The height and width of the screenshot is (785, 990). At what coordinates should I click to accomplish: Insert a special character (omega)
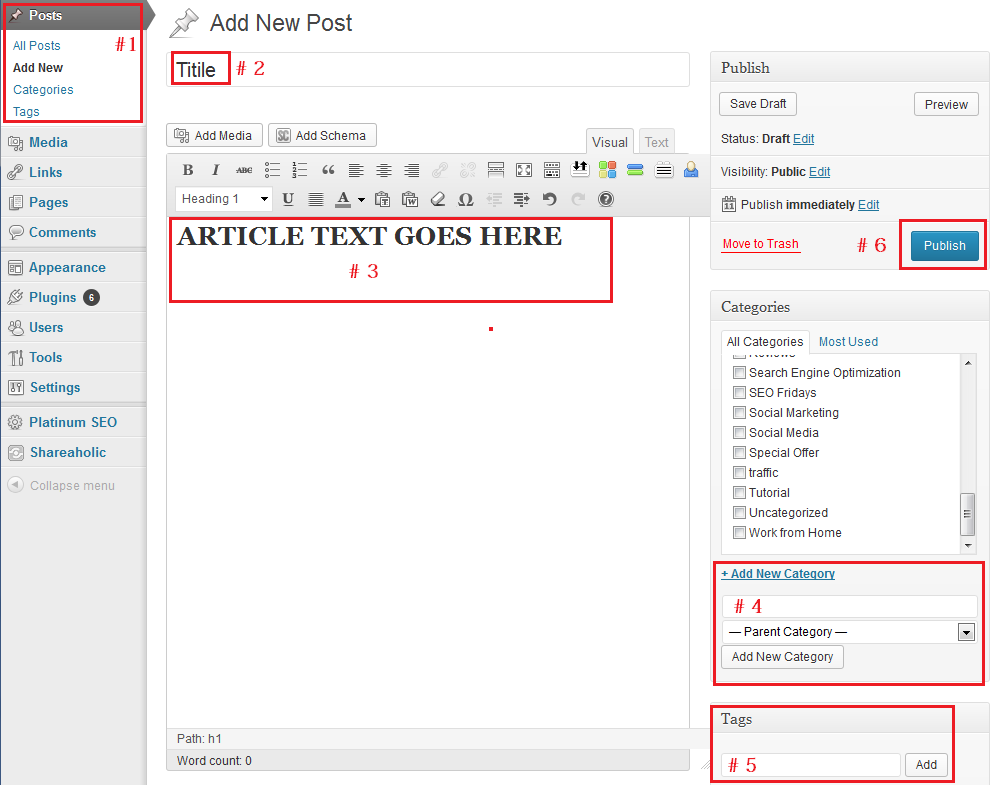pos(466,200)
